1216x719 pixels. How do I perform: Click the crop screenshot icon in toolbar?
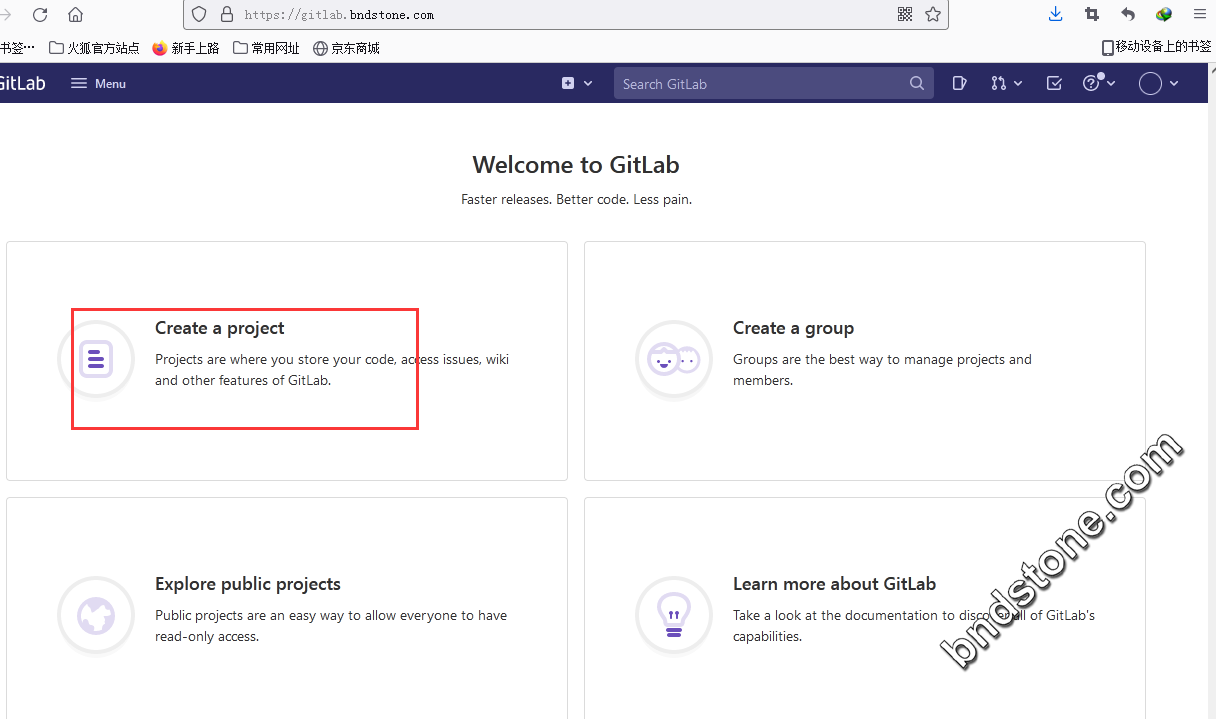[1092, 14]
